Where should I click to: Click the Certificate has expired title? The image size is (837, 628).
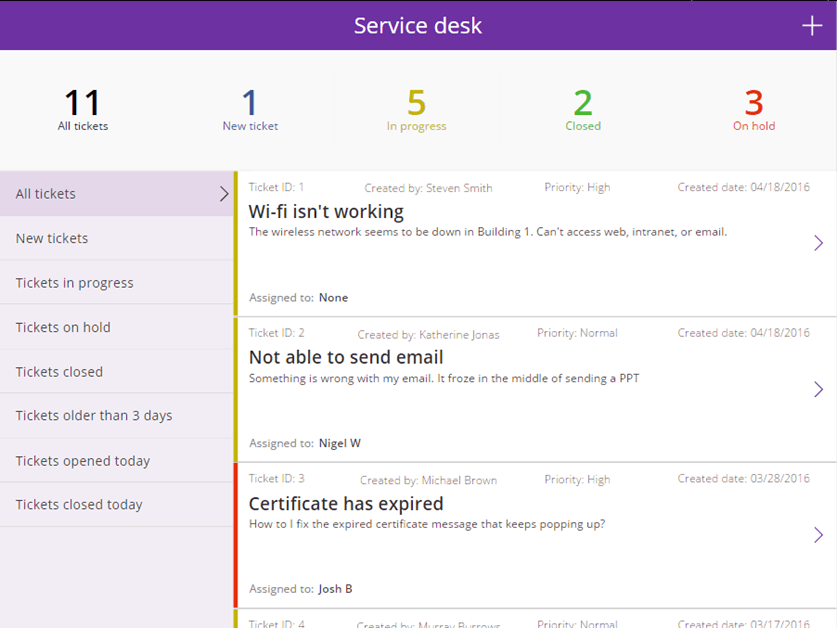[x=346, y=504]
